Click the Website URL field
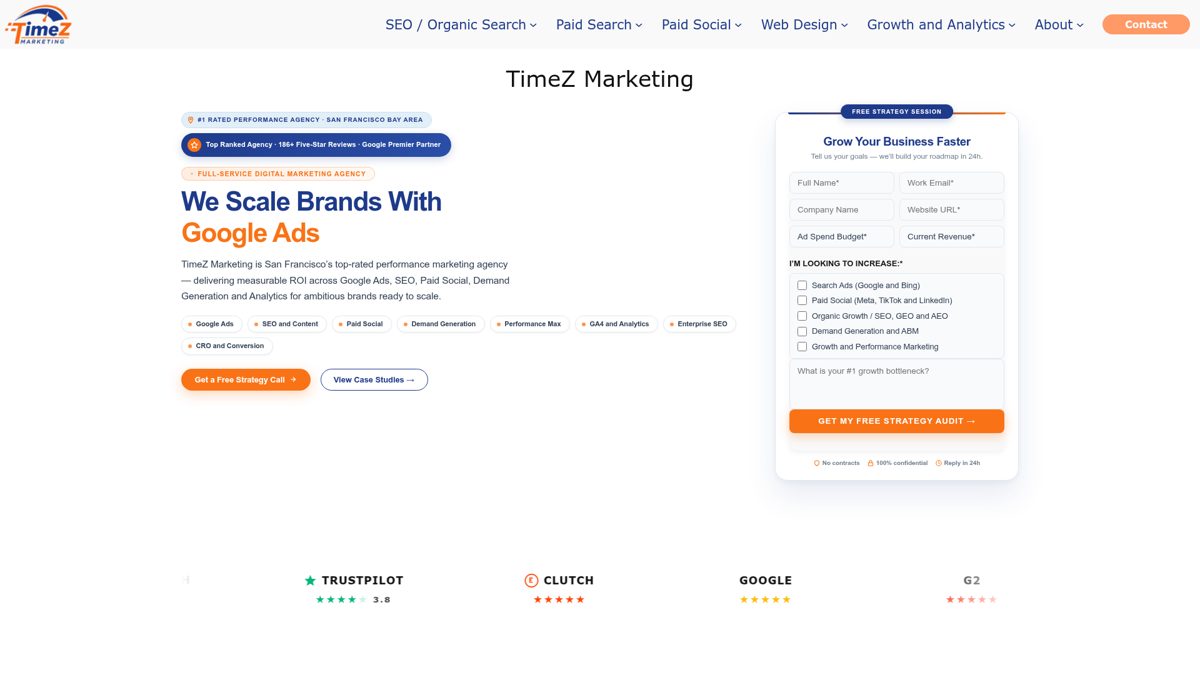This screenshot has width=1200, height=675. coord(951,210)
